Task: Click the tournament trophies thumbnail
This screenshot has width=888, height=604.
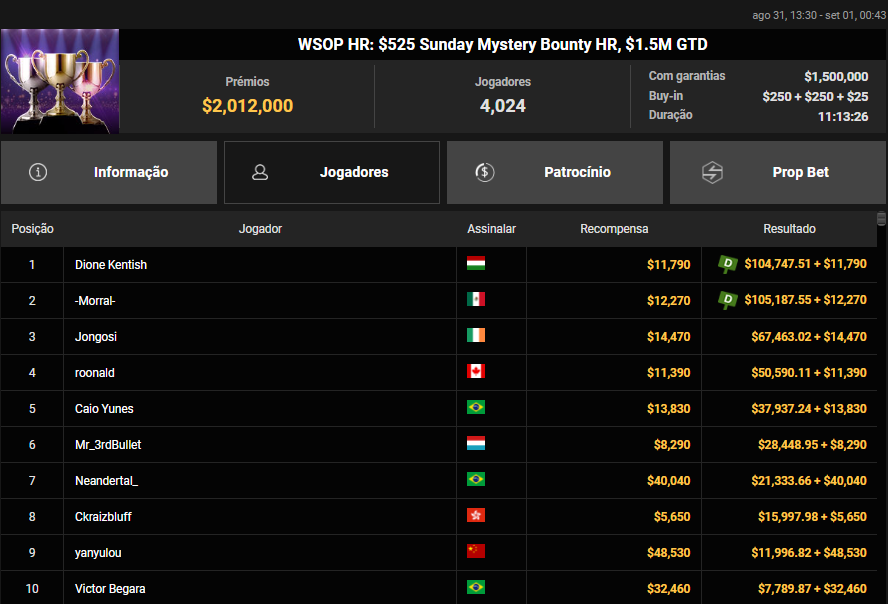Action: pos(60,81)
